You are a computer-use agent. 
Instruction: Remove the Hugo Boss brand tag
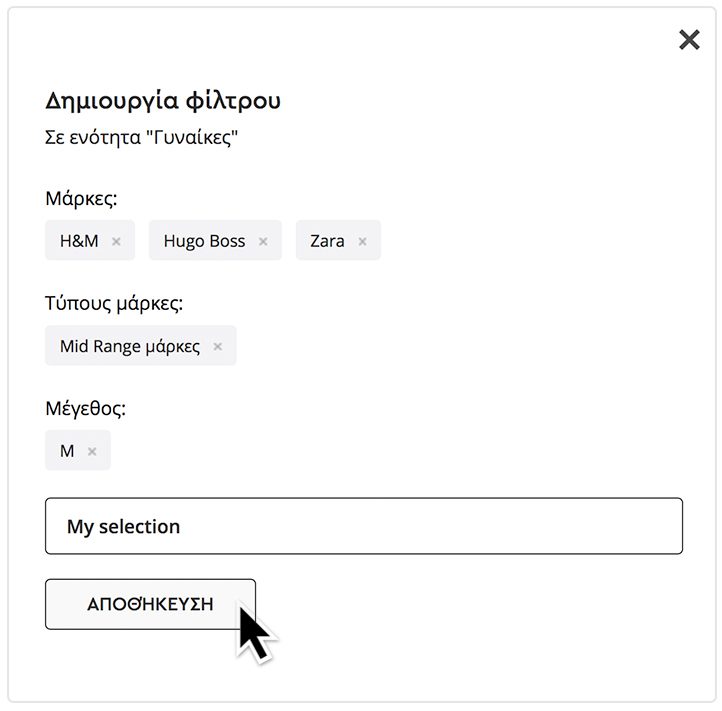(x=263, y=242)
